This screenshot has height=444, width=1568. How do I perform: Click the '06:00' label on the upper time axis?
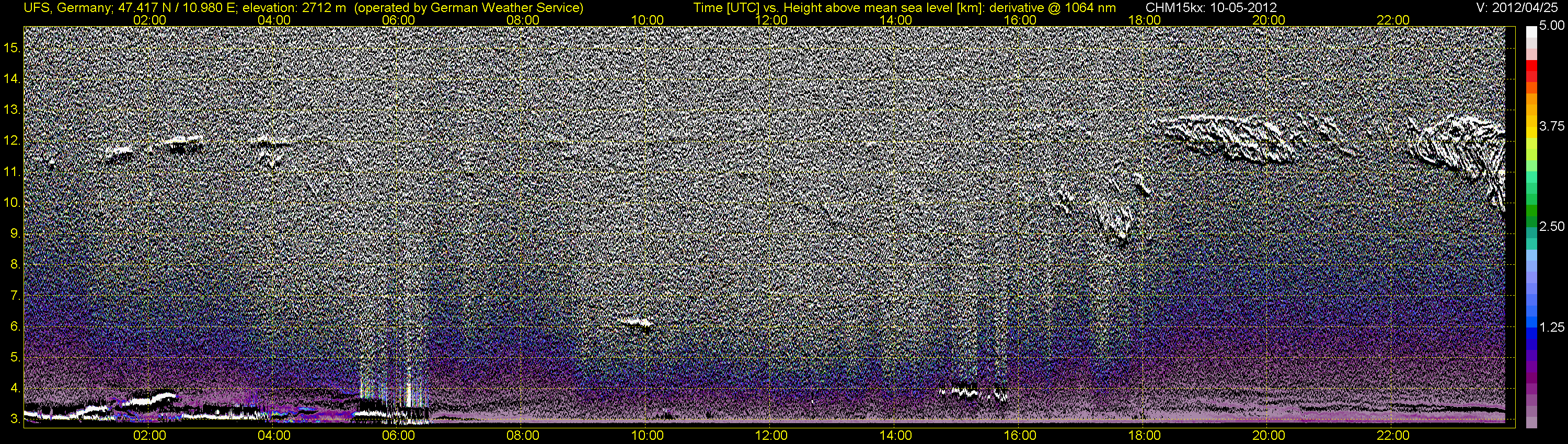[x=398, y=20]
